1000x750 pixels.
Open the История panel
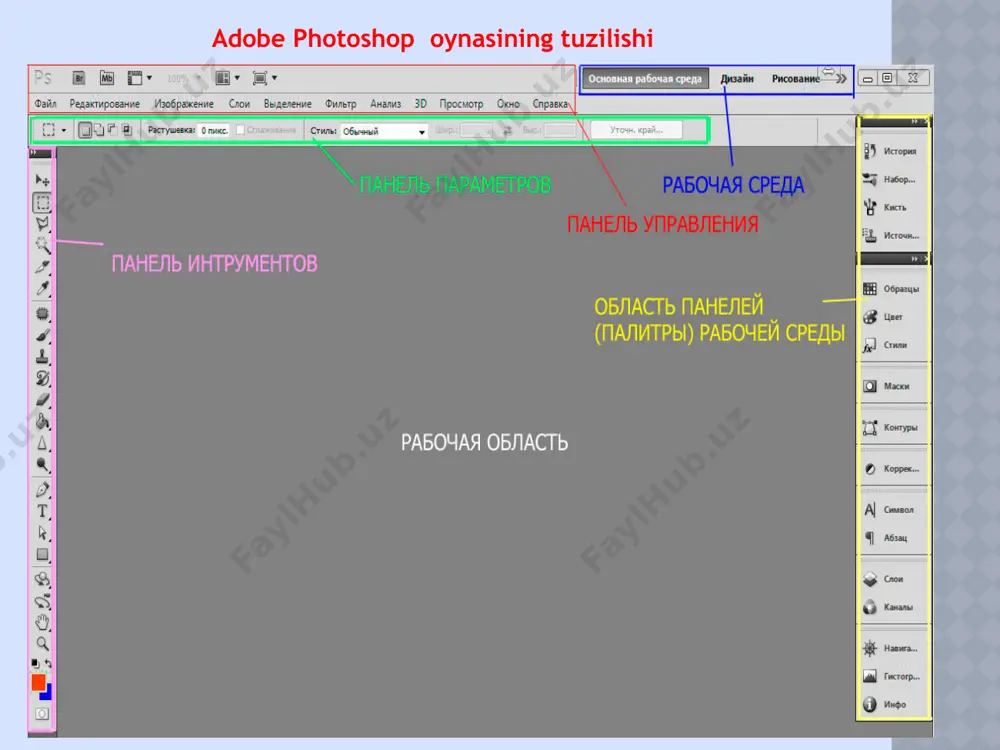pos(892,151)
